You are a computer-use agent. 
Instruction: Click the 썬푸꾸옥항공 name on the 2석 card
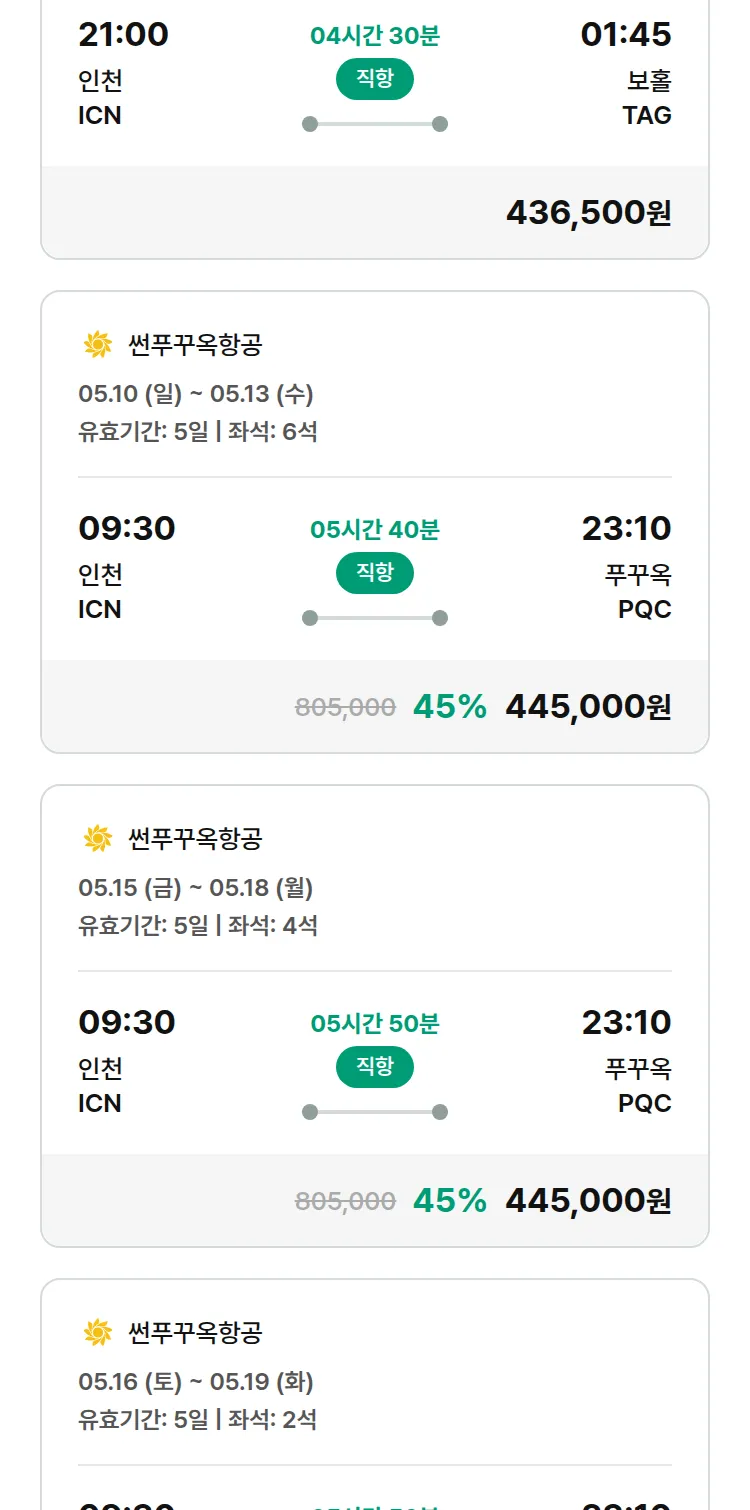coord(195,1332)
